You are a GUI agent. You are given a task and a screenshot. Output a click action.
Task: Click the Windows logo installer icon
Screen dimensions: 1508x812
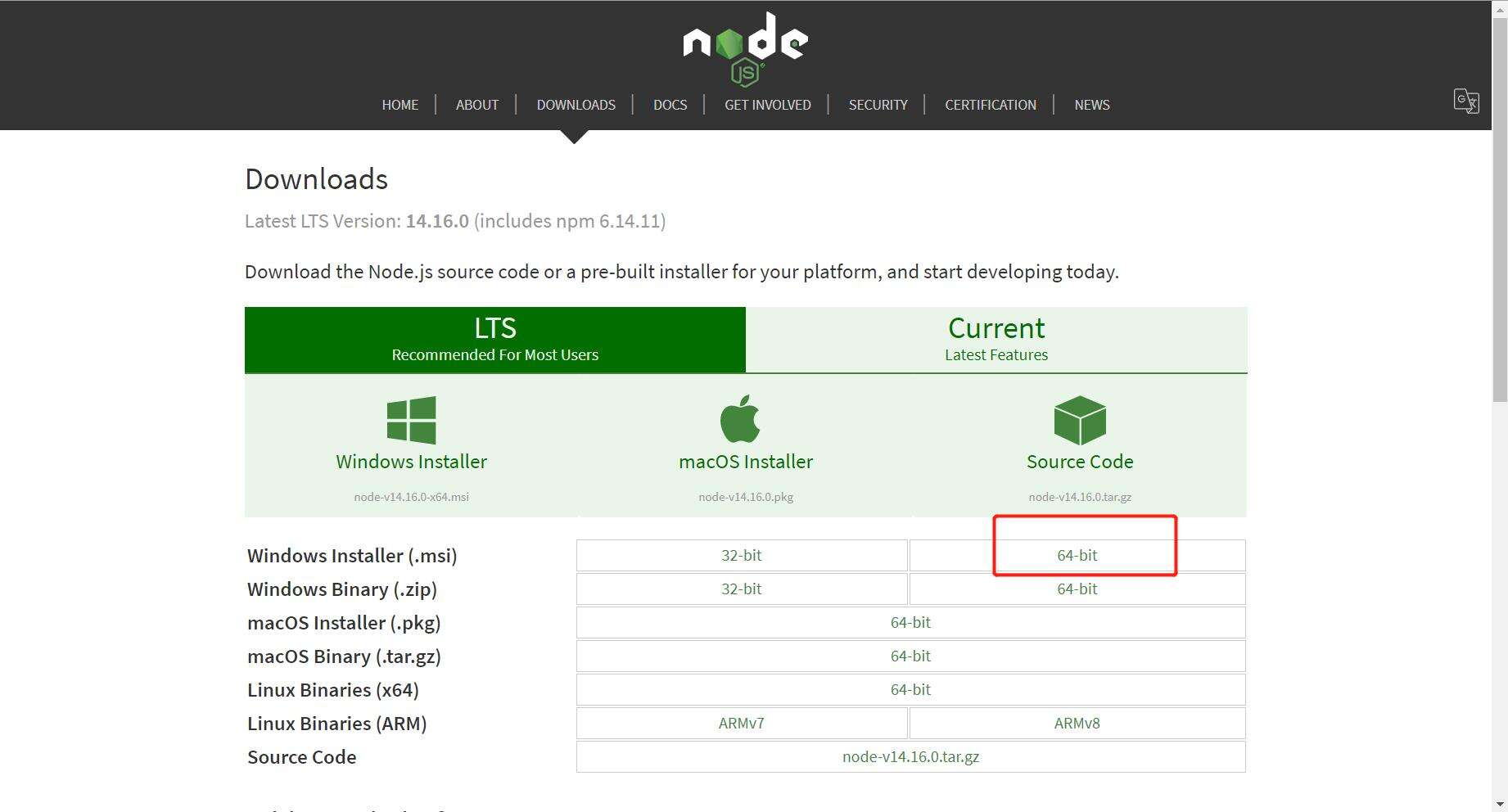pyautogui.click(x=411, y=420)
